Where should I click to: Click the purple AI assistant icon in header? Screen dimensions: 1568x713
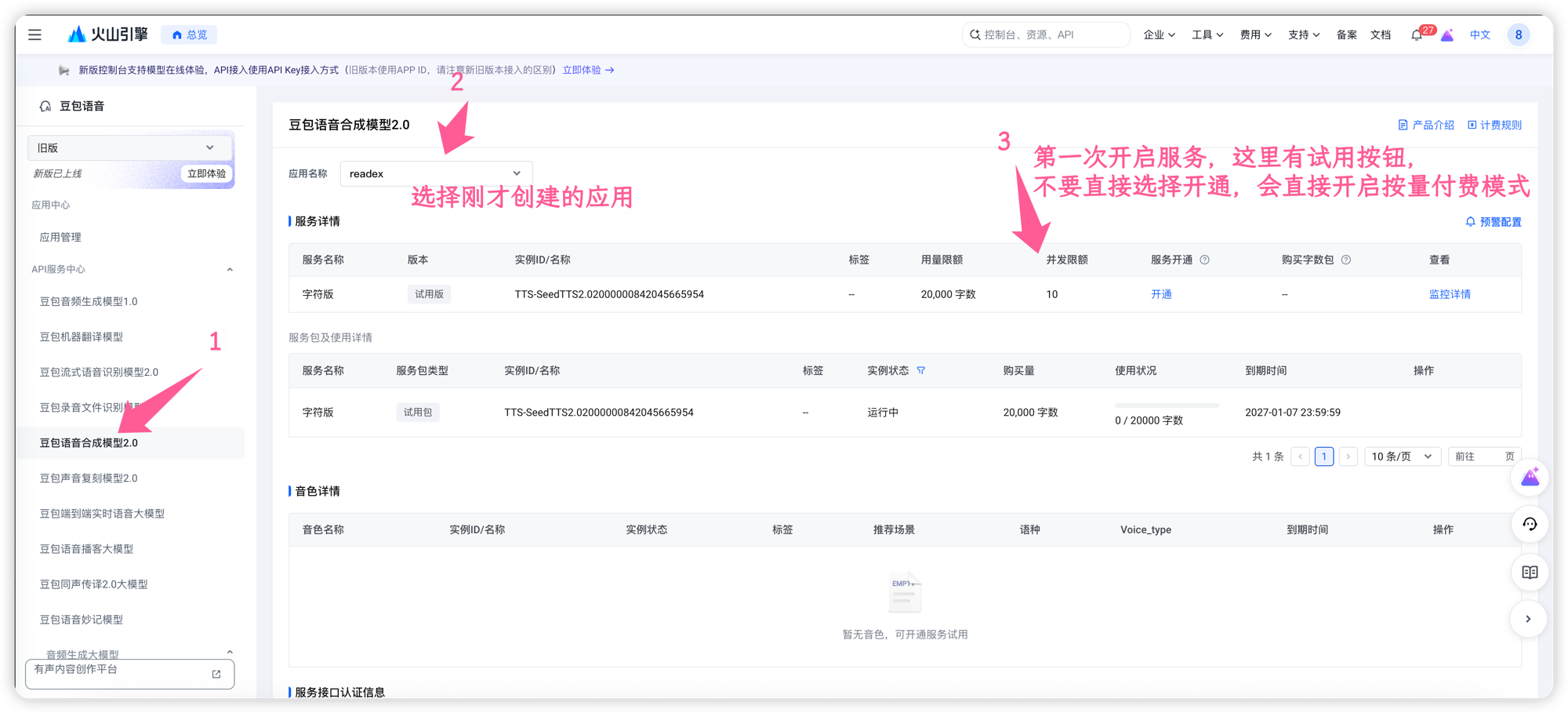coord(1447,35)
